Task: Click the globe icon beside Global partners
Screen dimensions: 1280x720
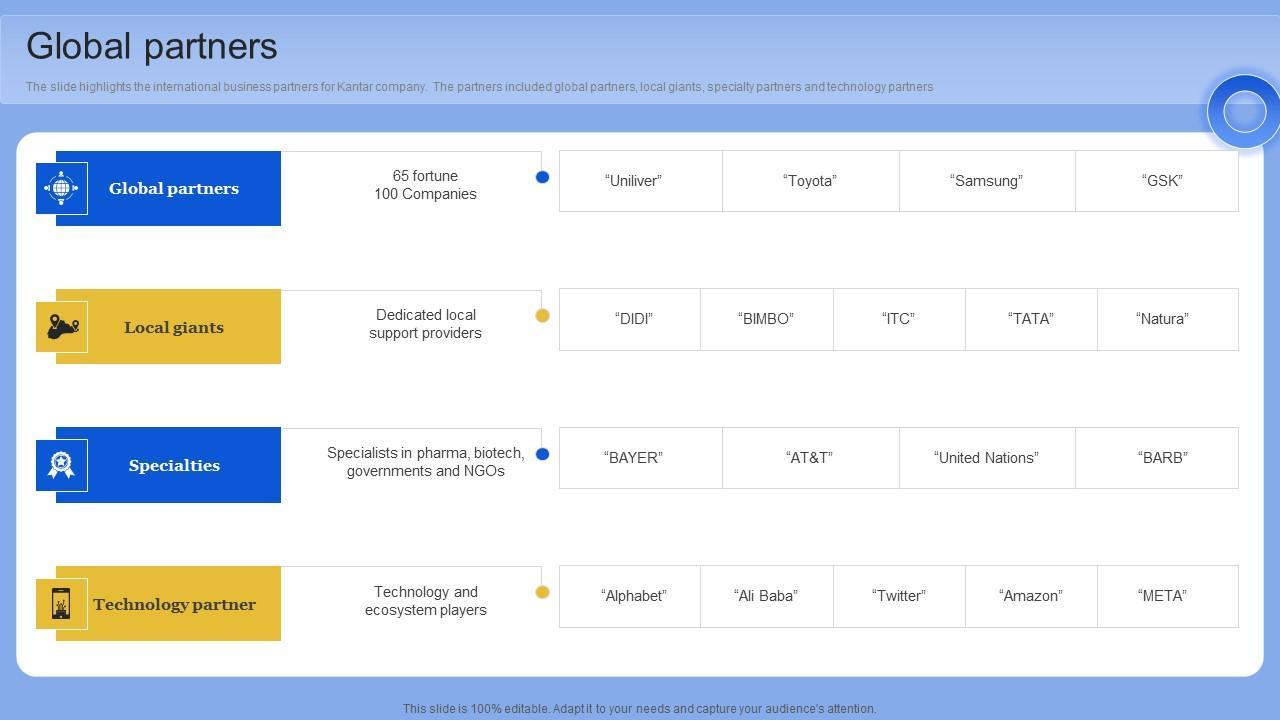Action: [x=61, y=188]
